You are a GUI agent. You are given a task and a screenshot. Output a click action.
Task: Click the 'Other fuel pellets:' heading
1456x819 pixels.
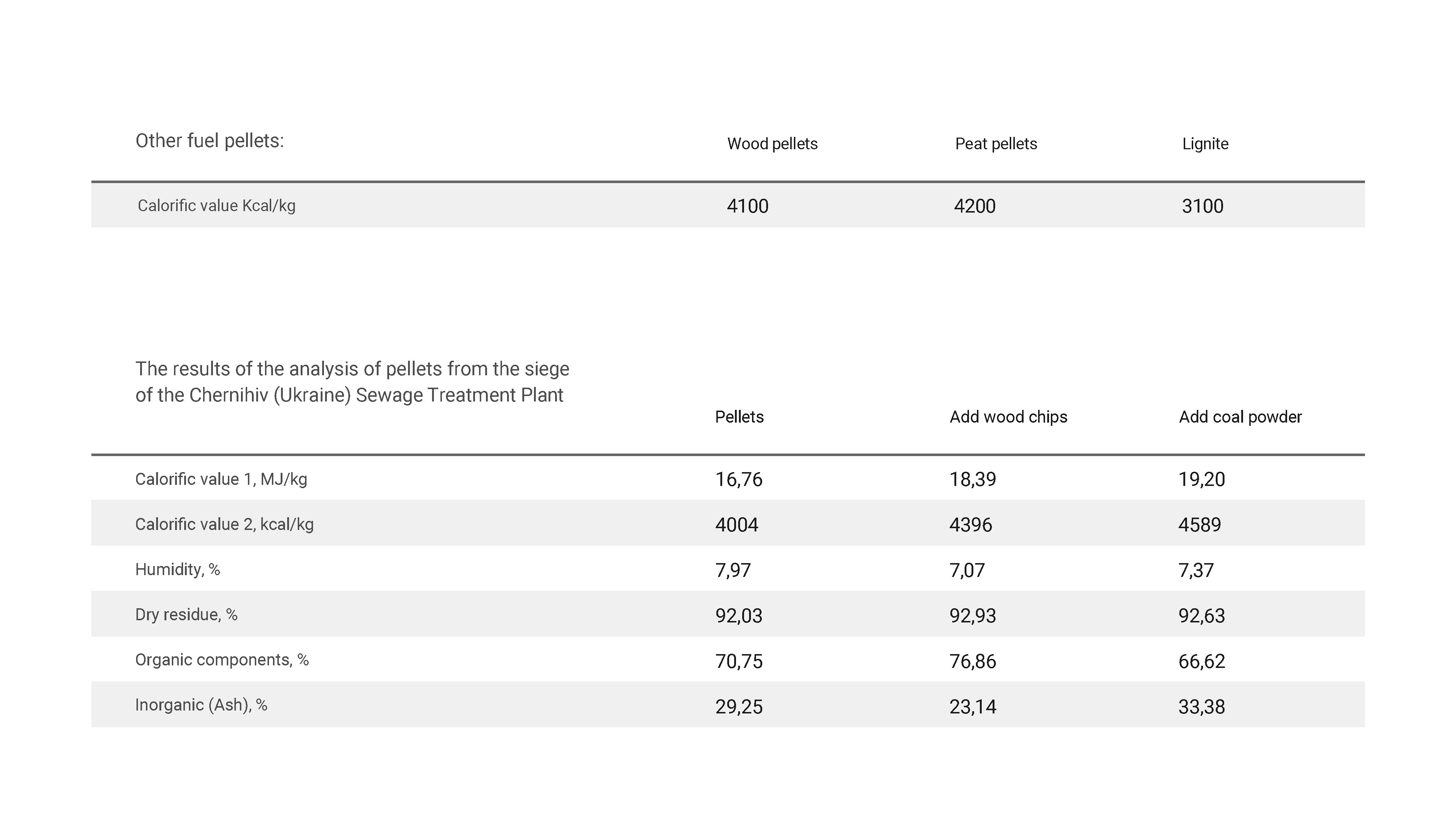(x=210, y=141)
